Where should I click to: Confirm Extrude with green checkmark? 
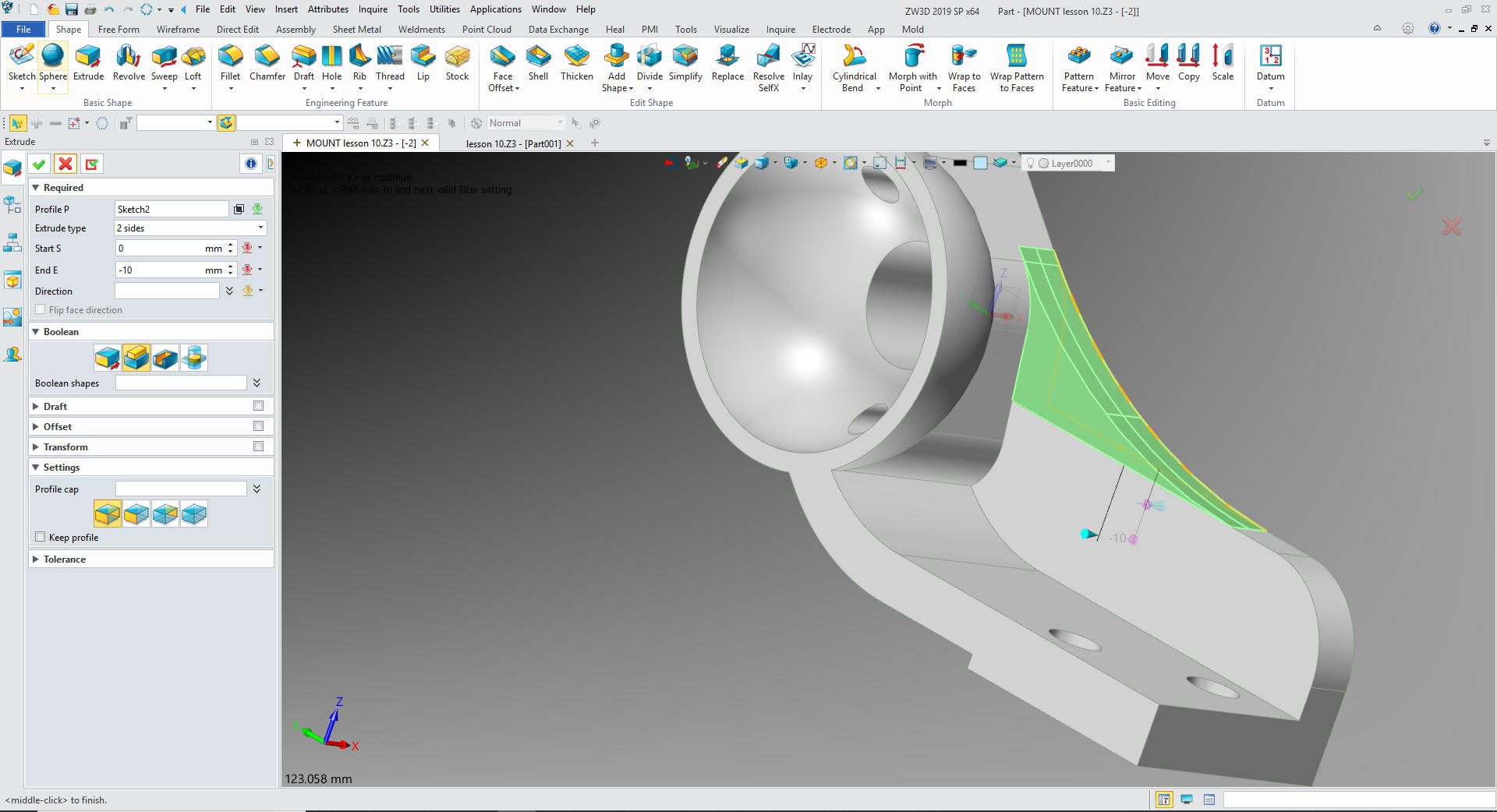(39, 164)
